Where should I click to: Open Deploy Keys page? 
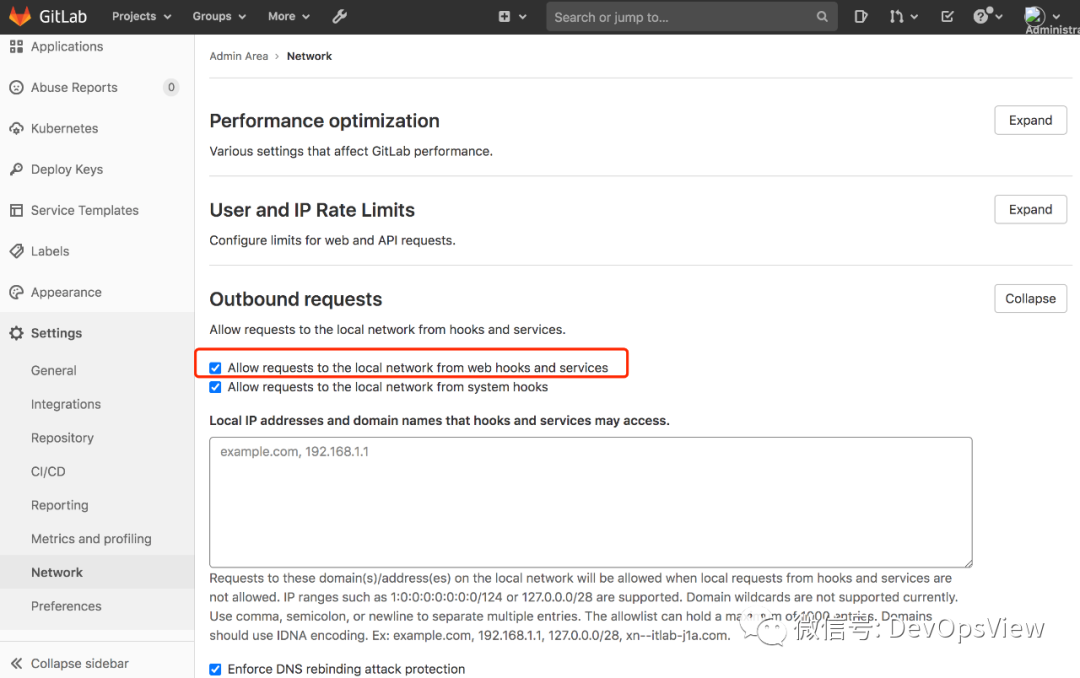pos(67,170)
